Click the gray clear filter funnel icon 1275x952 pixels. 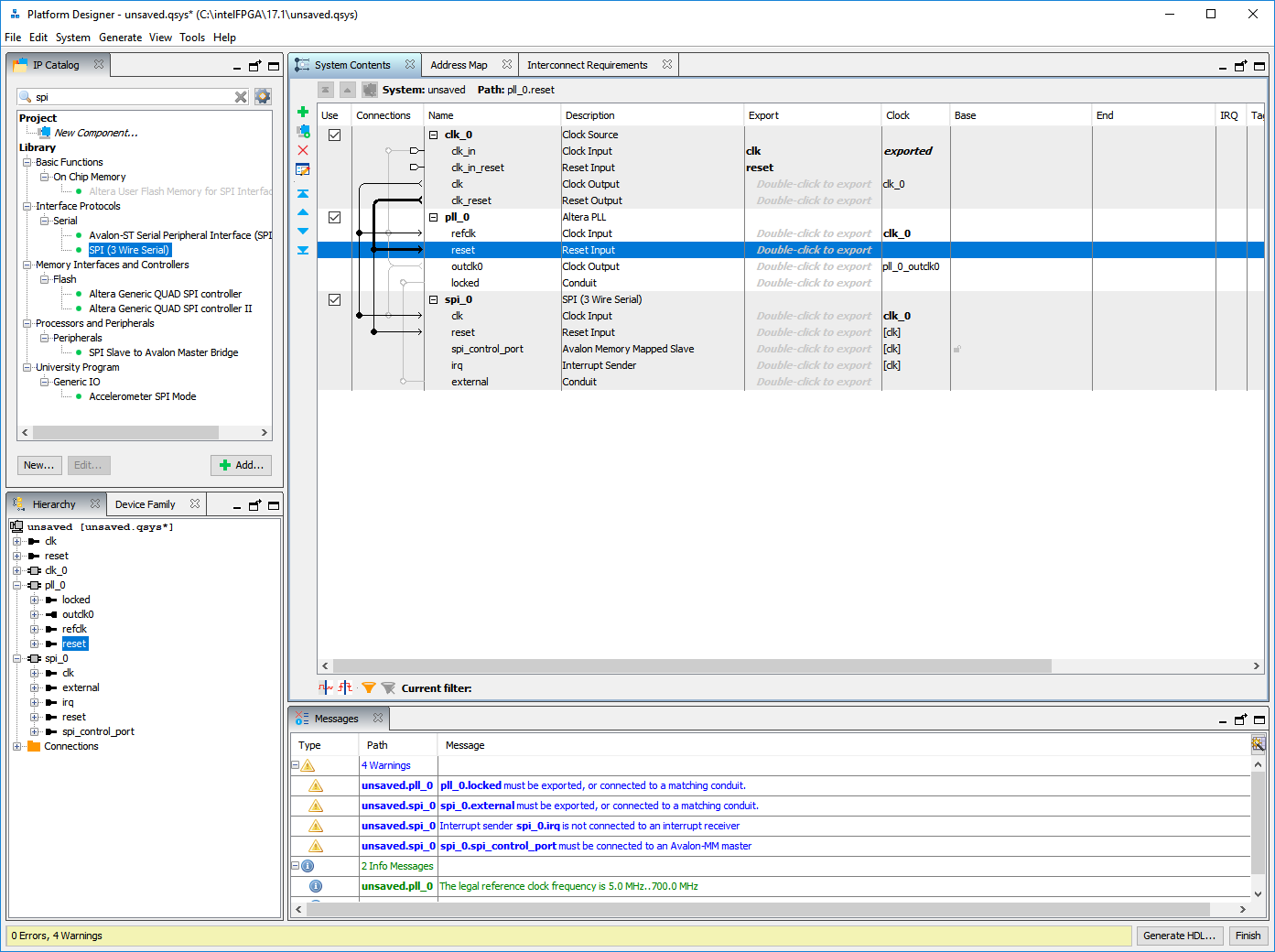(388, 687)
